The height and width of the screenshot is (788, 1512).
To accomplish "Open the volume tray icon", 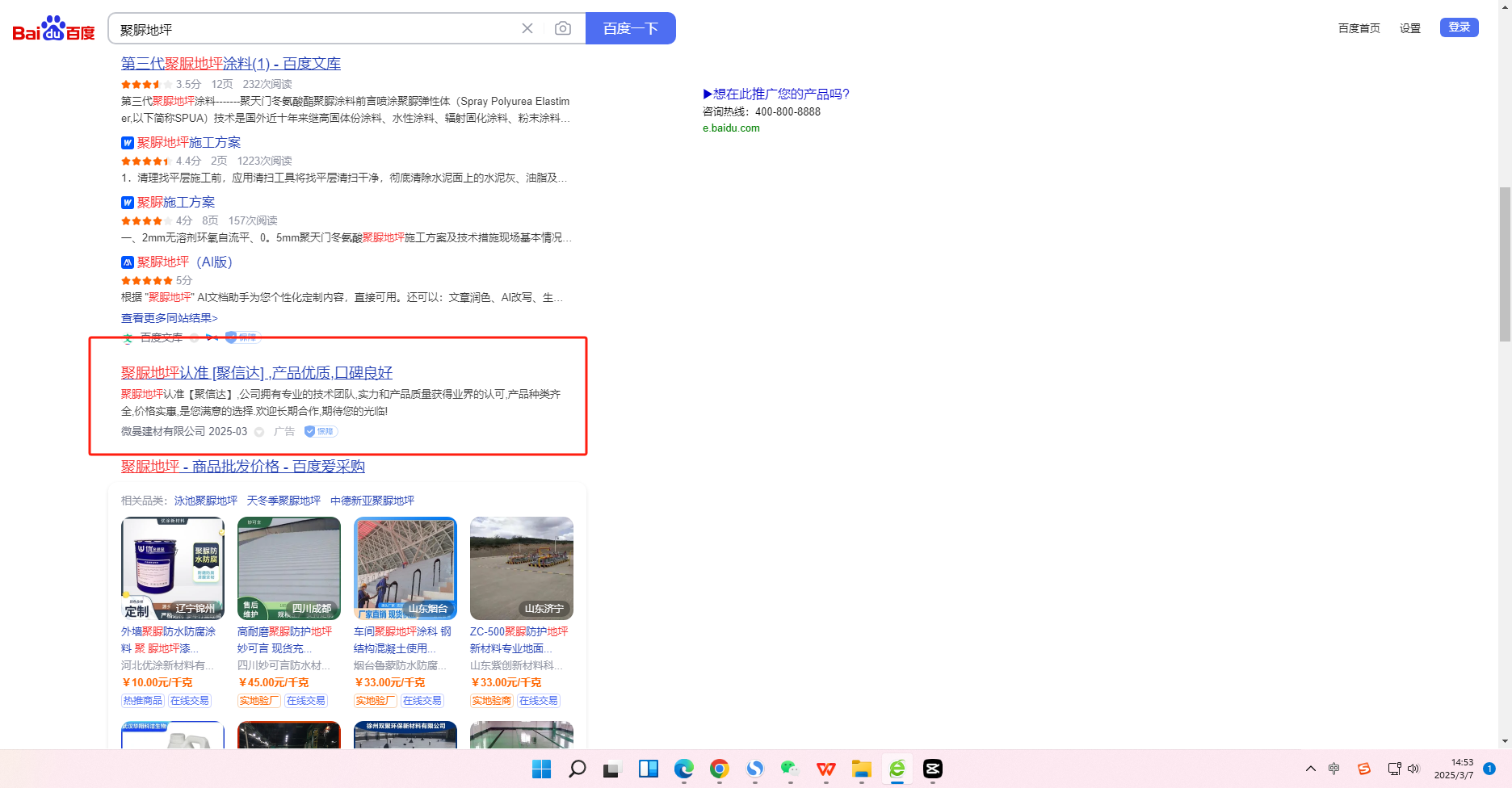I will point(1413,769).
